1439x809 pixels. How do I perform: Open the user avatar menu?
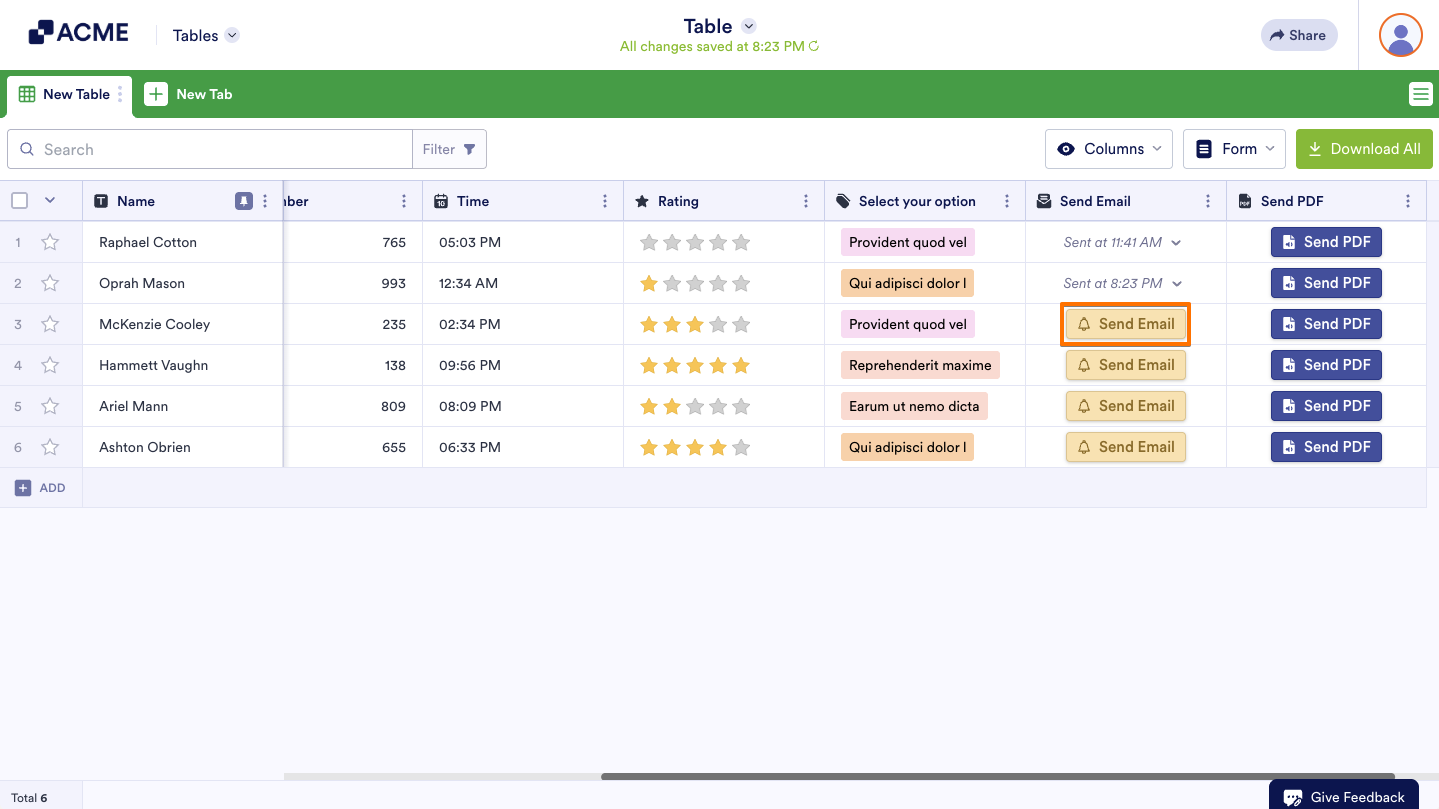1400,35
